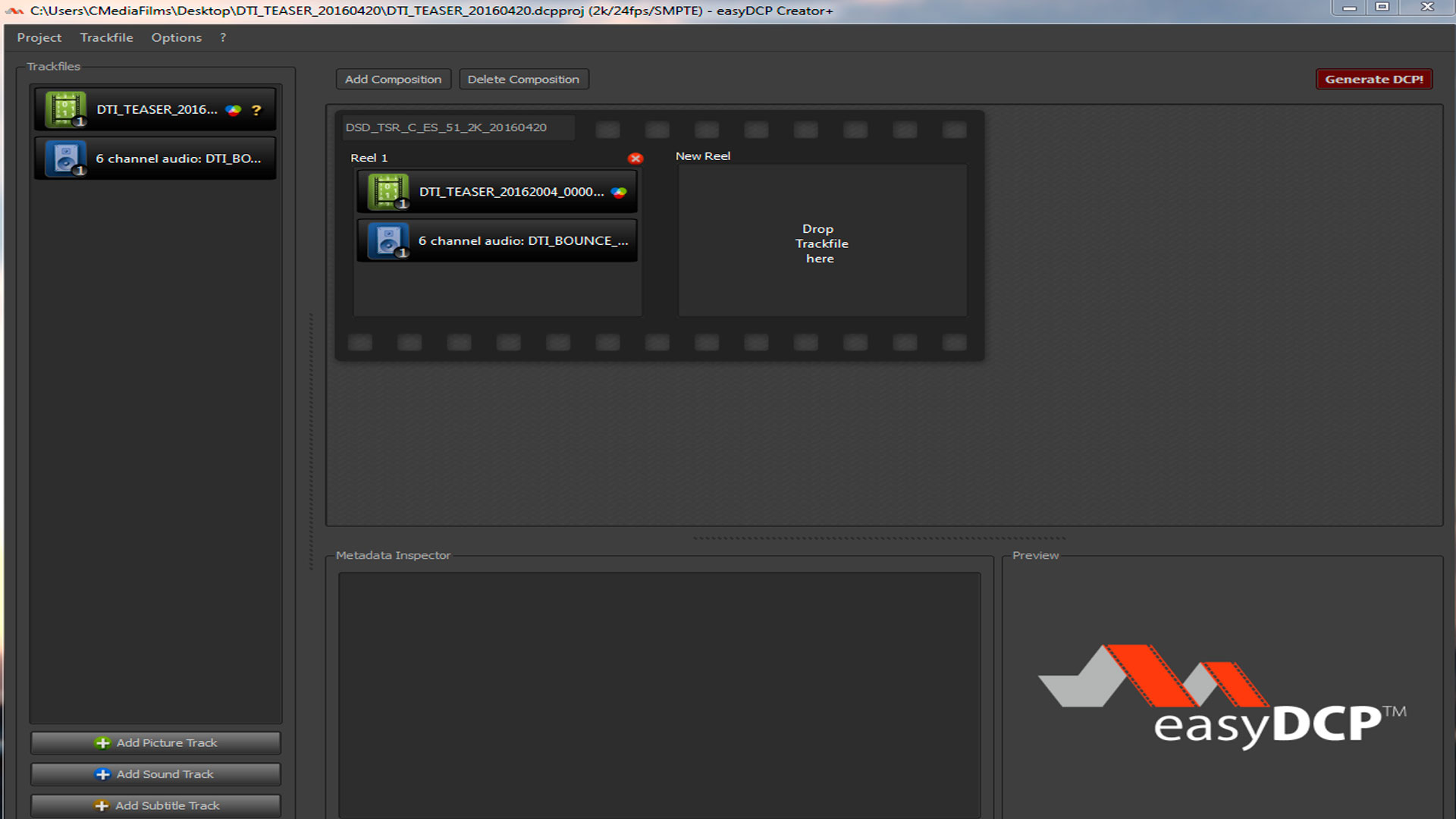Image resolution: width=1456 pixels, height=819 pixels.
Task: Remove Reel 1 with red X icon
Action: coord(635,158)
